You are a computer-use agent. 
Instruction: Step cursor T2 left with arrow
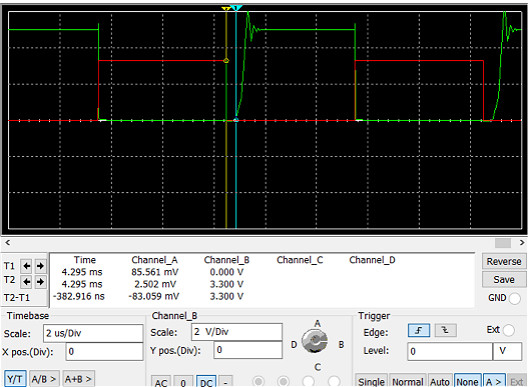click(x=26, y=281)
